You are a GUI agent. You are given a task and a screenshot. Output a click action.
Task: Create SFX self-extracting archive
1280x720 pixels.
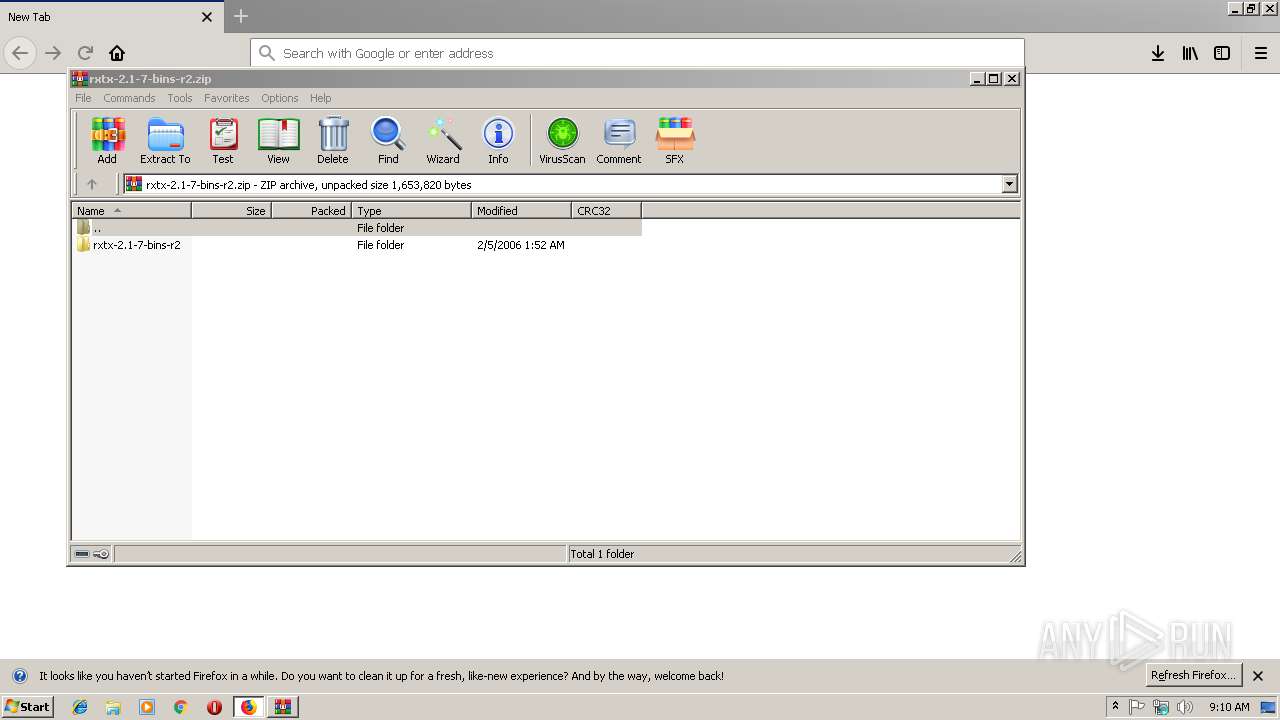(x=675, y=140)
